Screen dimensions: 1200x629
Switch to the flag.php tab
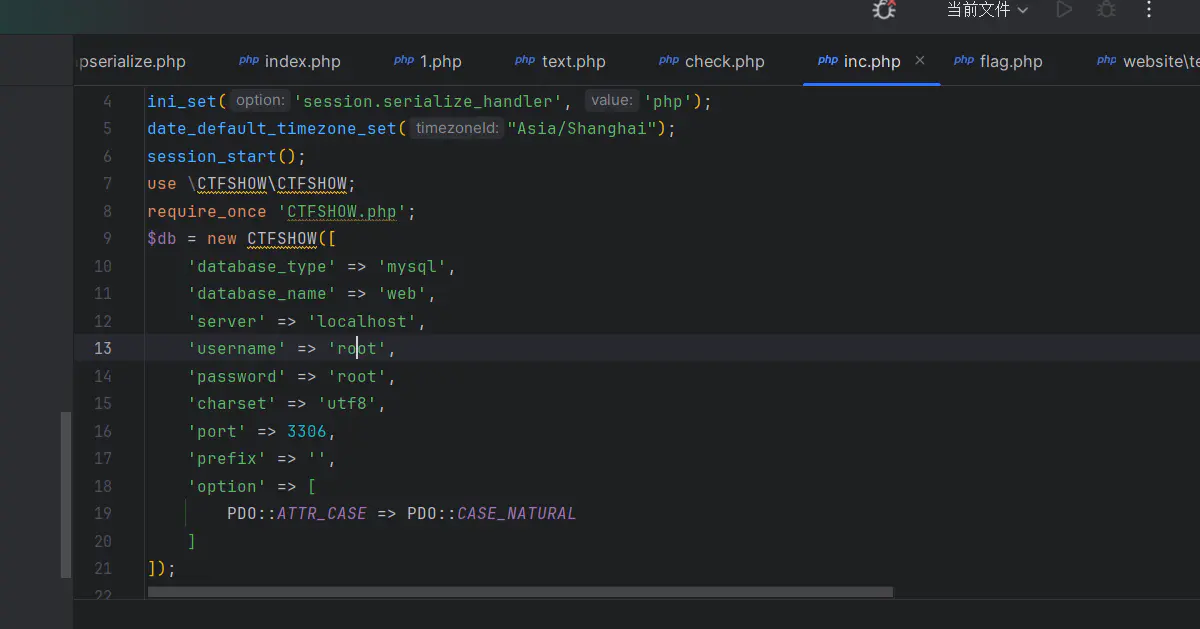[x=998, y=61]
